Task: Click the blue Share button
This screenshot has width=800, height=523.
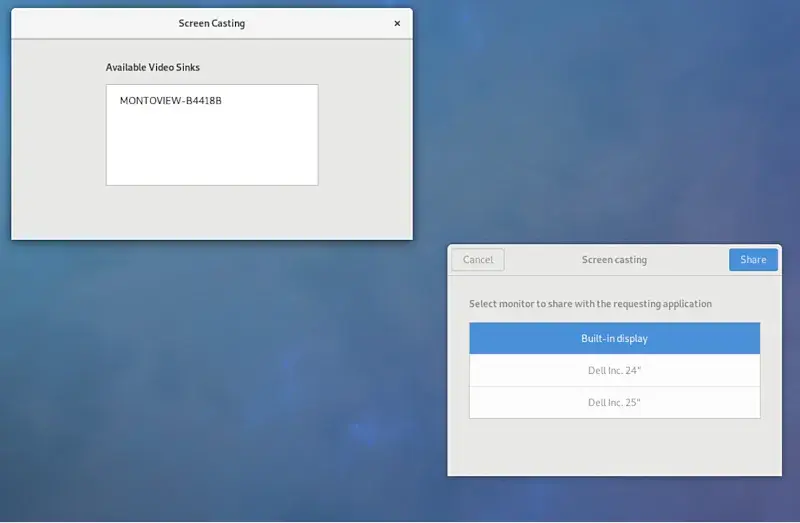Action: tap(753, 260)
